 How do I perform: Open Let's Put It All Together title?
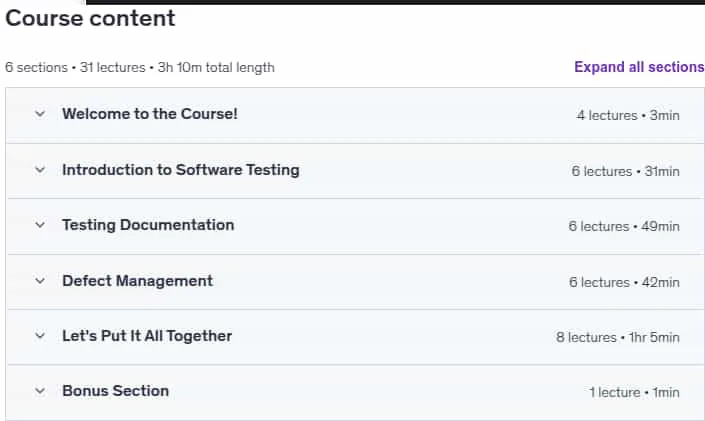pyautogui.click(x=147, y=336)
